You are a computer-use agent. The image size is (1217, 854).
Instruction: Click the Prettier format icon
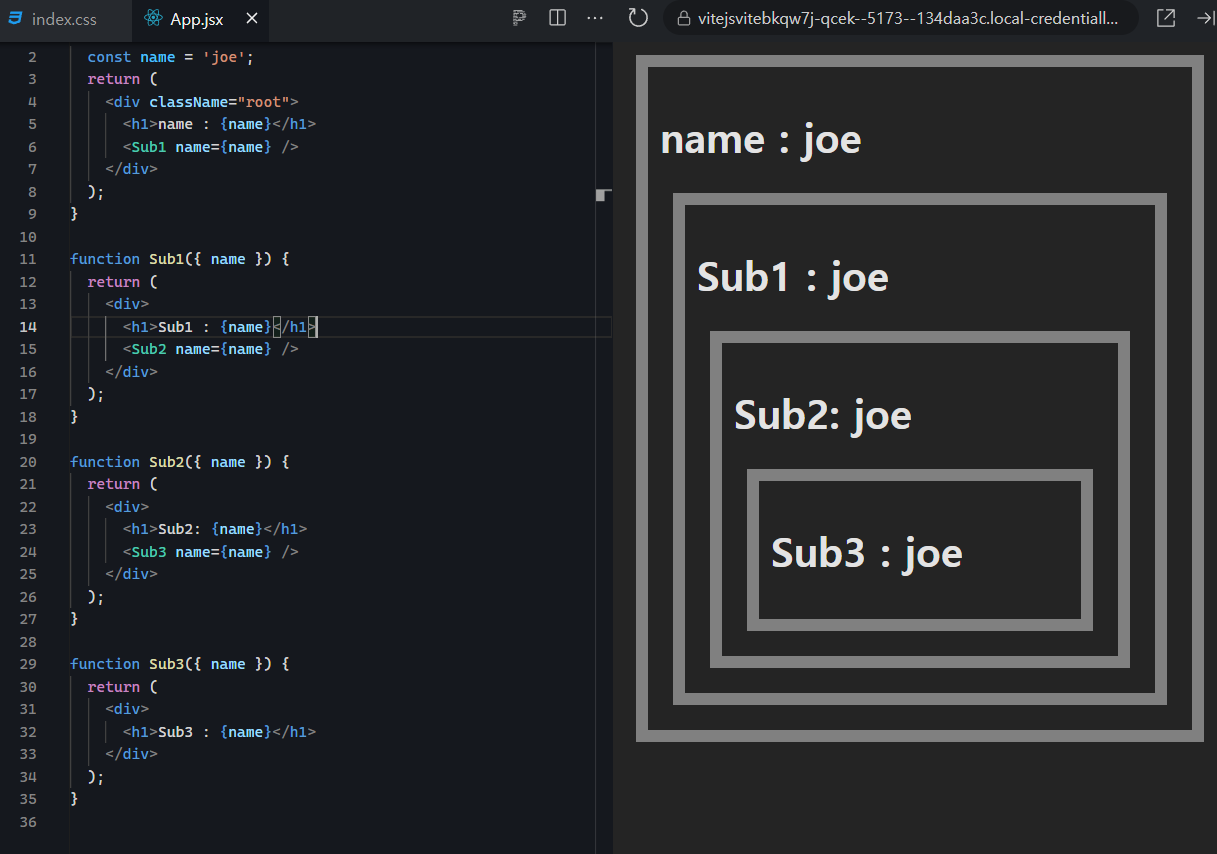pyautogui.click(x=519, y=18)
